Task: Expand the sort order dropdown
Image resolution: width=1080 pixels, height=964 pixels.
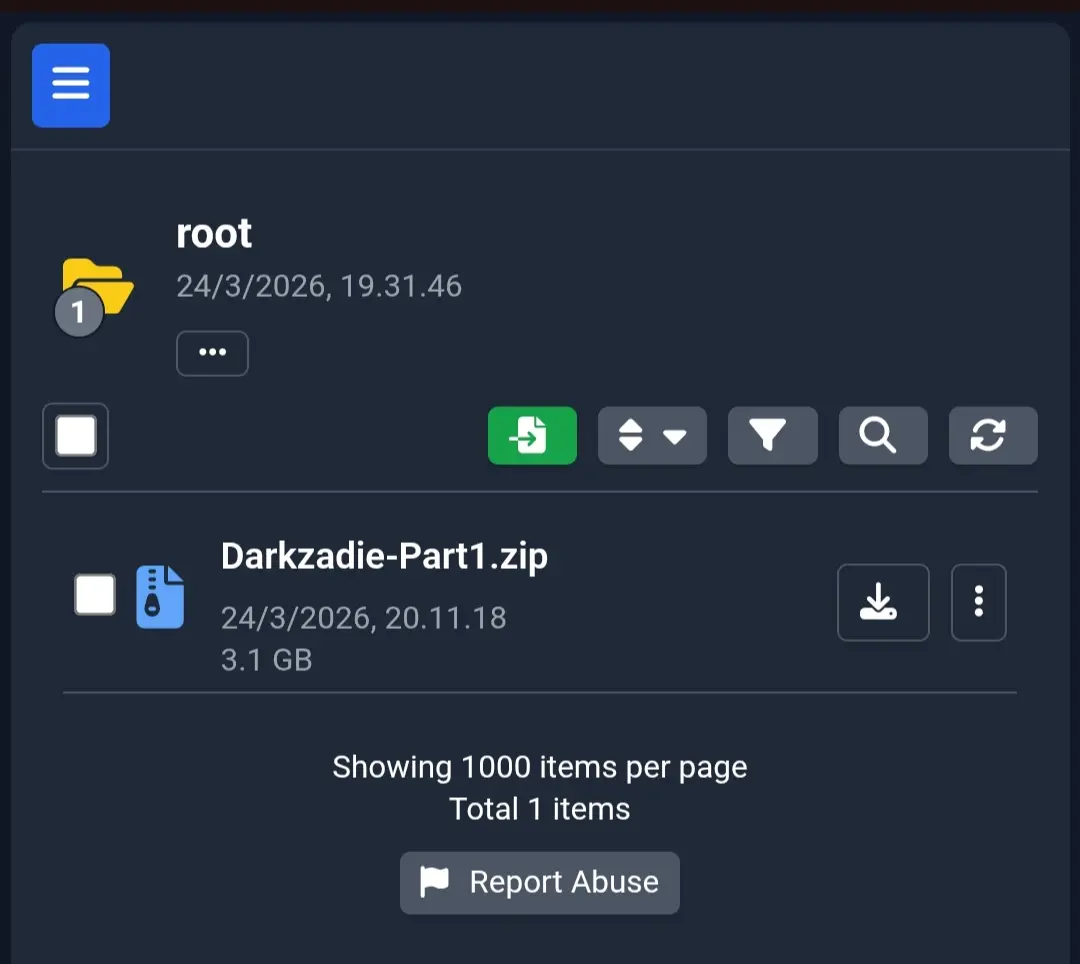Action: point(652,435)
